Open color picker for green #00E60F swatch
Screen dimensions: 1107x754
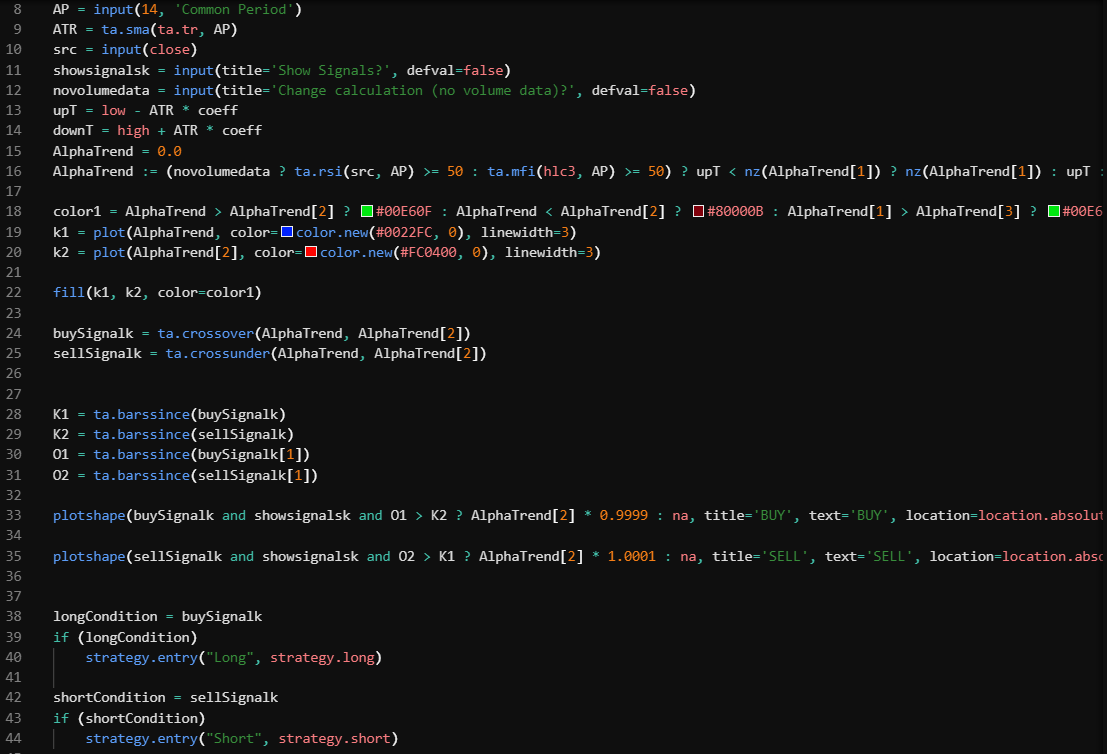click(367, 211)
